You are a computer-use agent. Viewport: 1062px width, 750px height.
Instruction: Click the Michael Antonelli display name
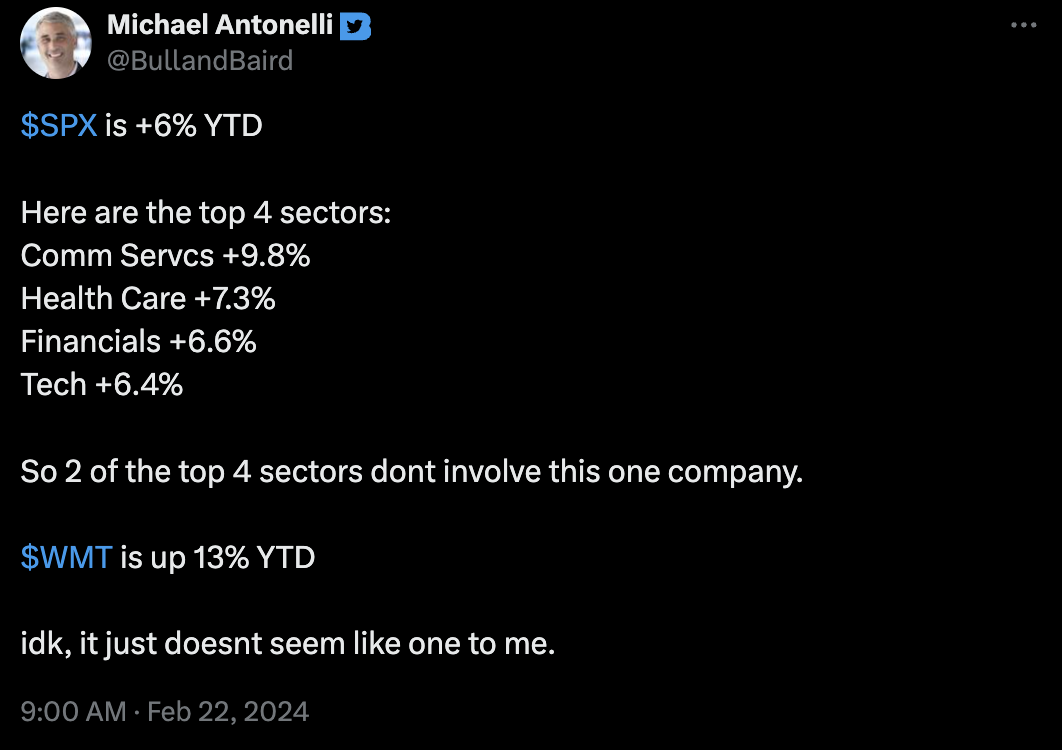pos(220,25)
